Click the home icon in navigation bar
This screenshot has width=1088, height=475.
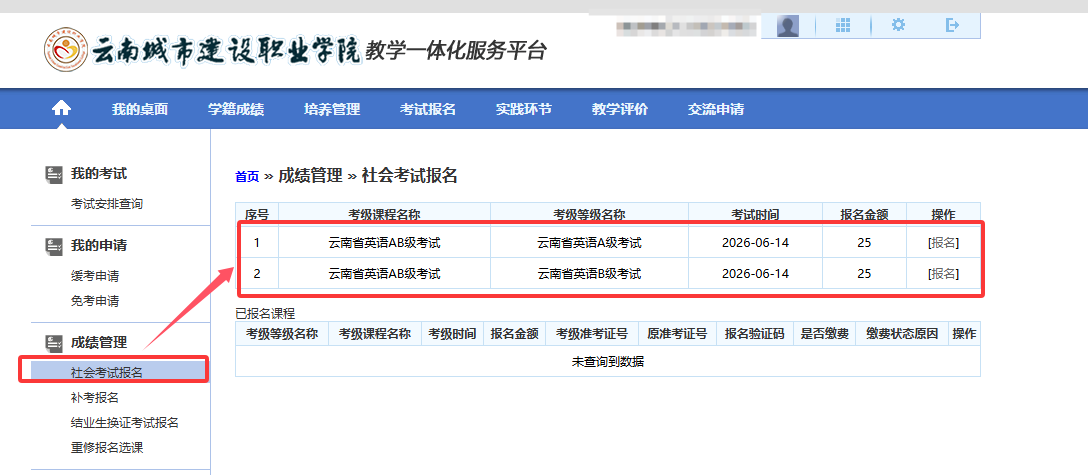click(62, 109)
